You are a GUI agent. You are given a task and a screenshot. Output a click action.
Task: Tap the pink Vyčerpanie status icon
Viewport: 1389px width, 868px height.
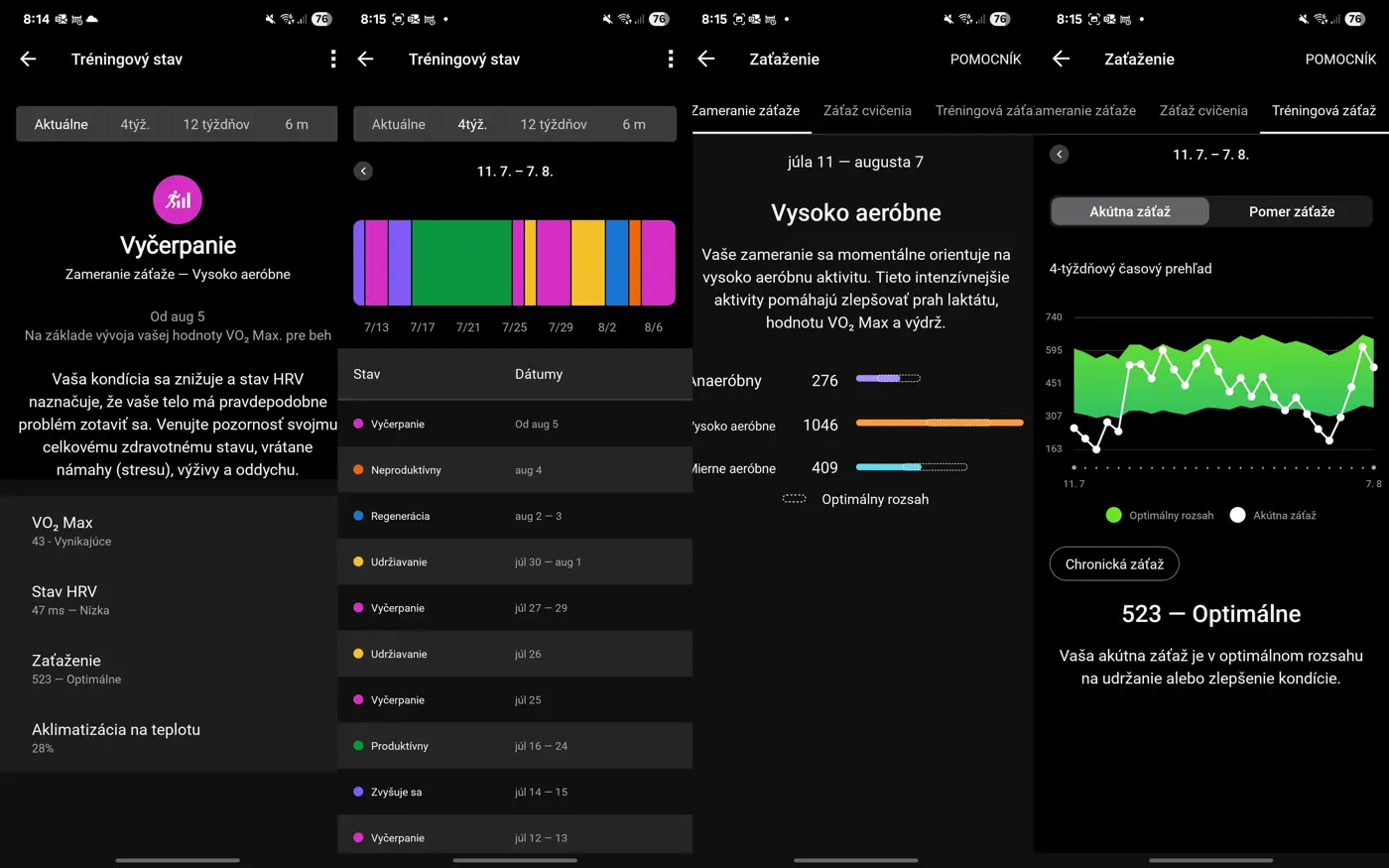tap(178, 199)
